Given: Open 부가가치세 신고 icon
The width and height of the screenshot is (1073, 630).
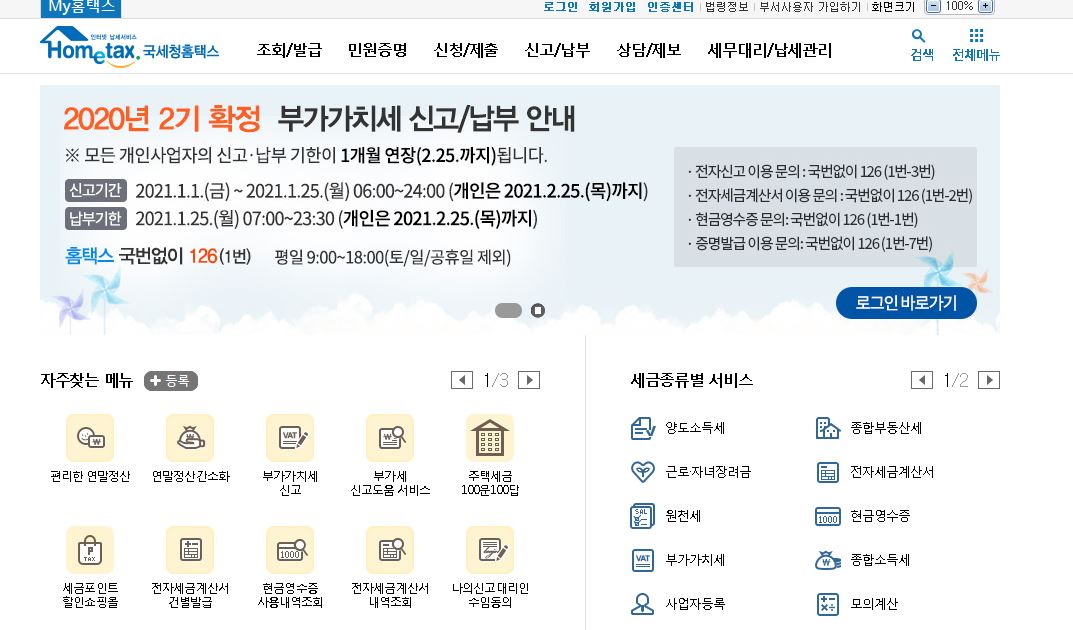Looking at the screenshot, I should click(x=290, y=438).
